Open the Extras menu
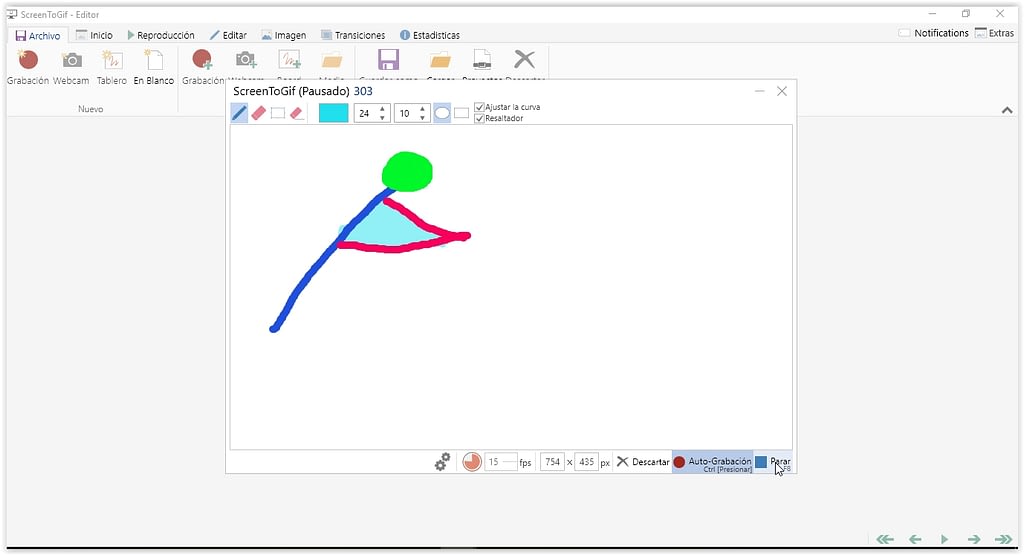 coord(994,33)
